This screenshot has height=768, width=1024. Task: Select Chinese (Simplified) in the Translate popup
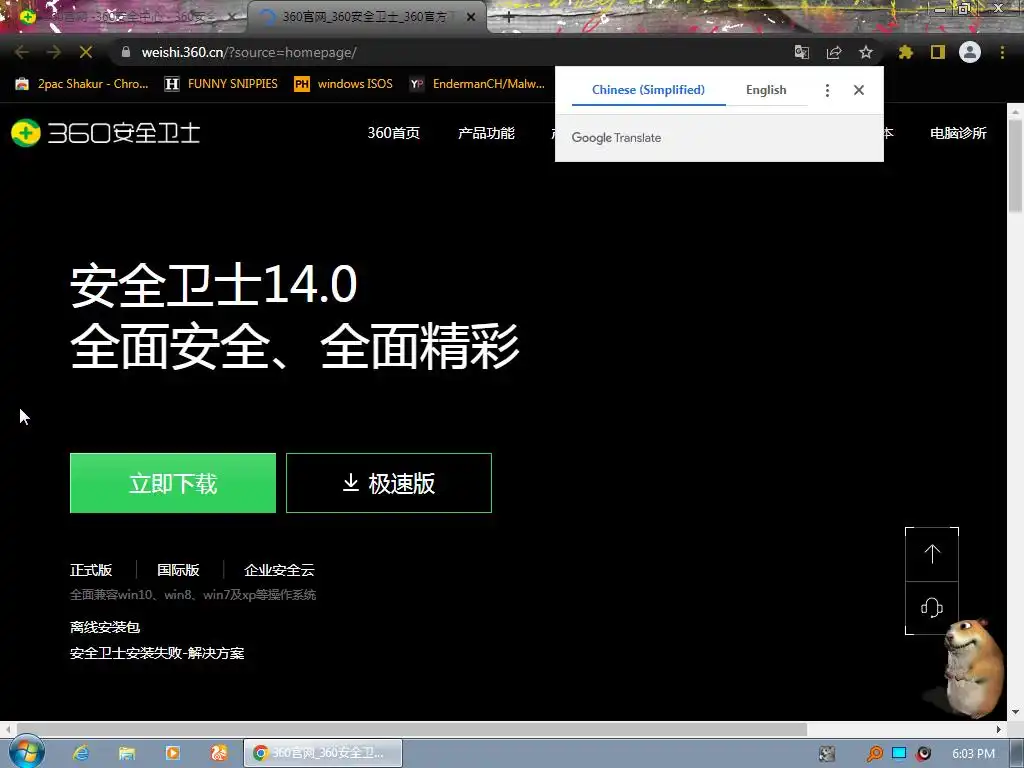[x=648, y=90]
